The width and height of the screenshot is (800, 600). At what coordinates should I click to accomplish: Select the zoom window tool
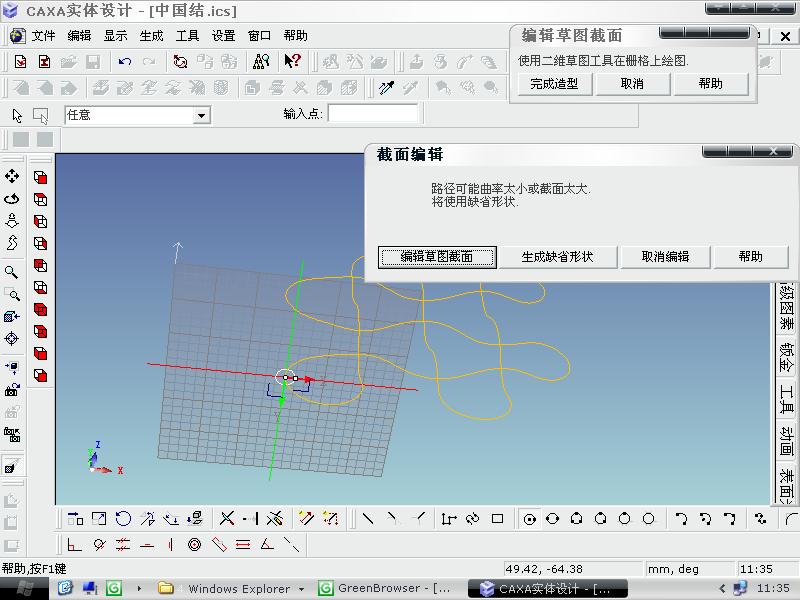(x=12, y=294)
